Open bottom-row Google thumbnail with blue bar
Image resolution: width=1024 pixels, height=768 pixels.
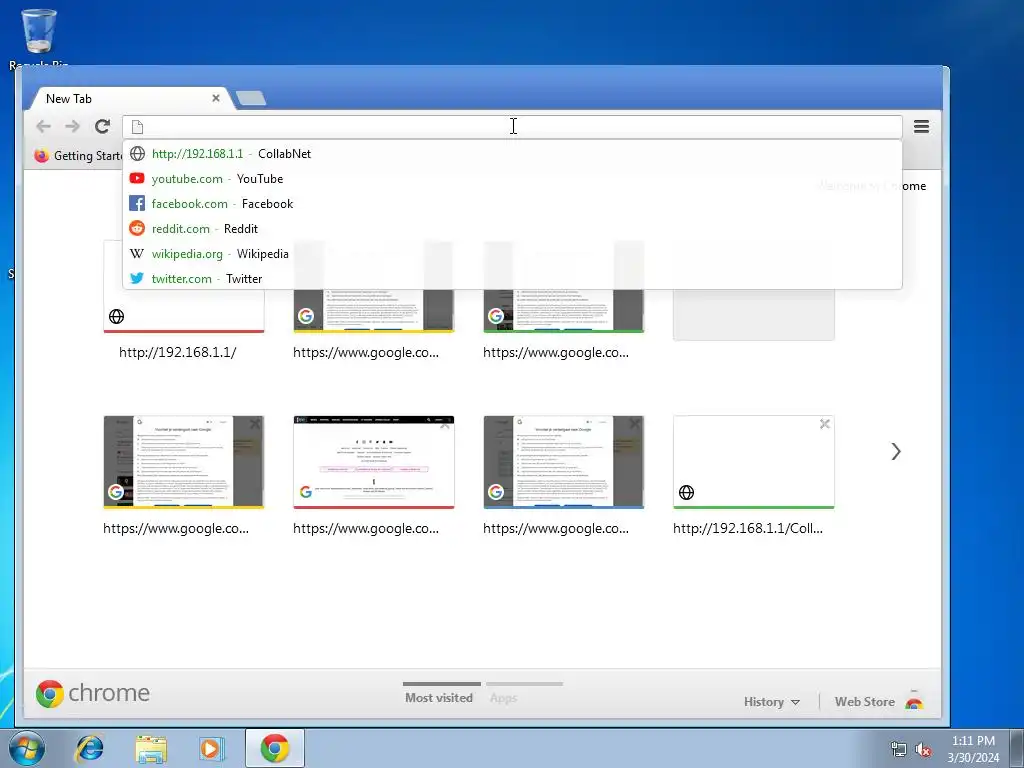point(564,462)
